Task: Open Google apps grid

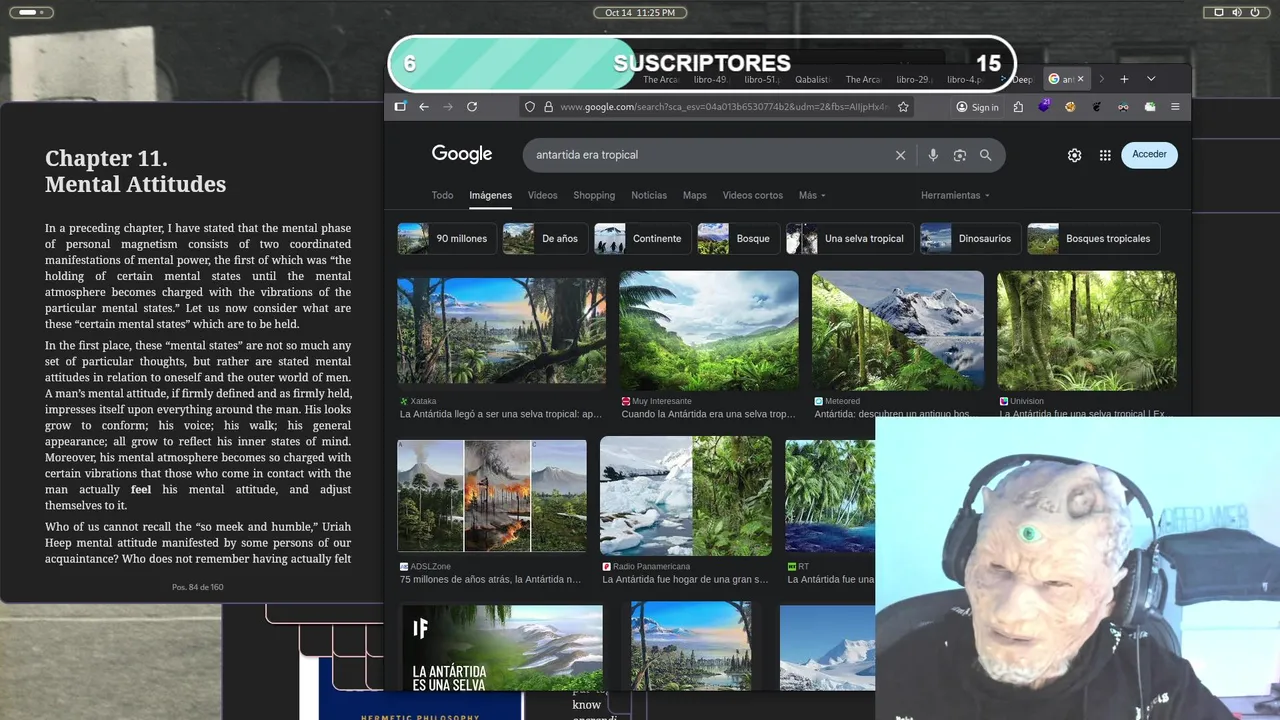Action: 1105,155
